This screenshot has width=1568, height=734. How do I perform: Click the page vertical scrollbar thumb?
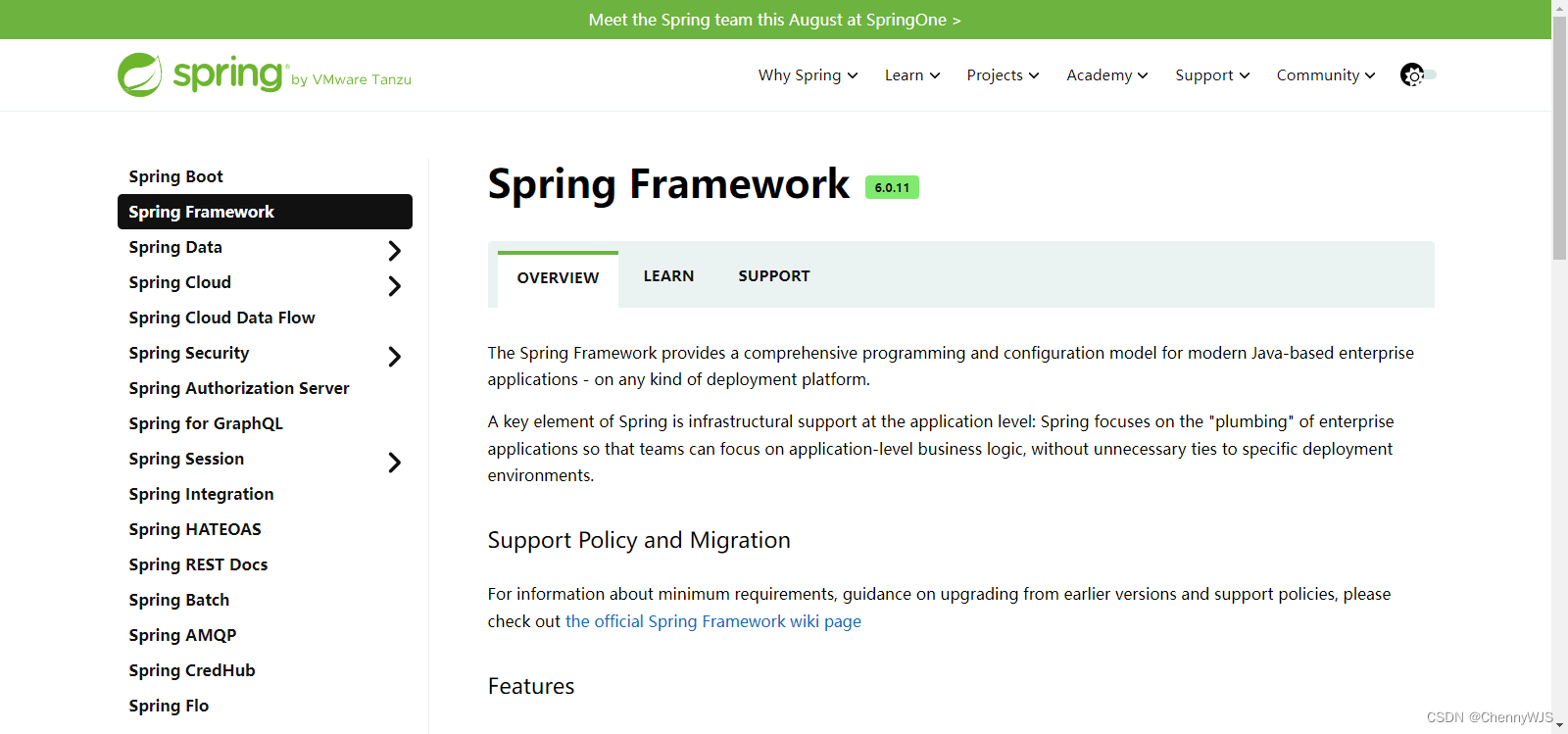(1559, 137)
